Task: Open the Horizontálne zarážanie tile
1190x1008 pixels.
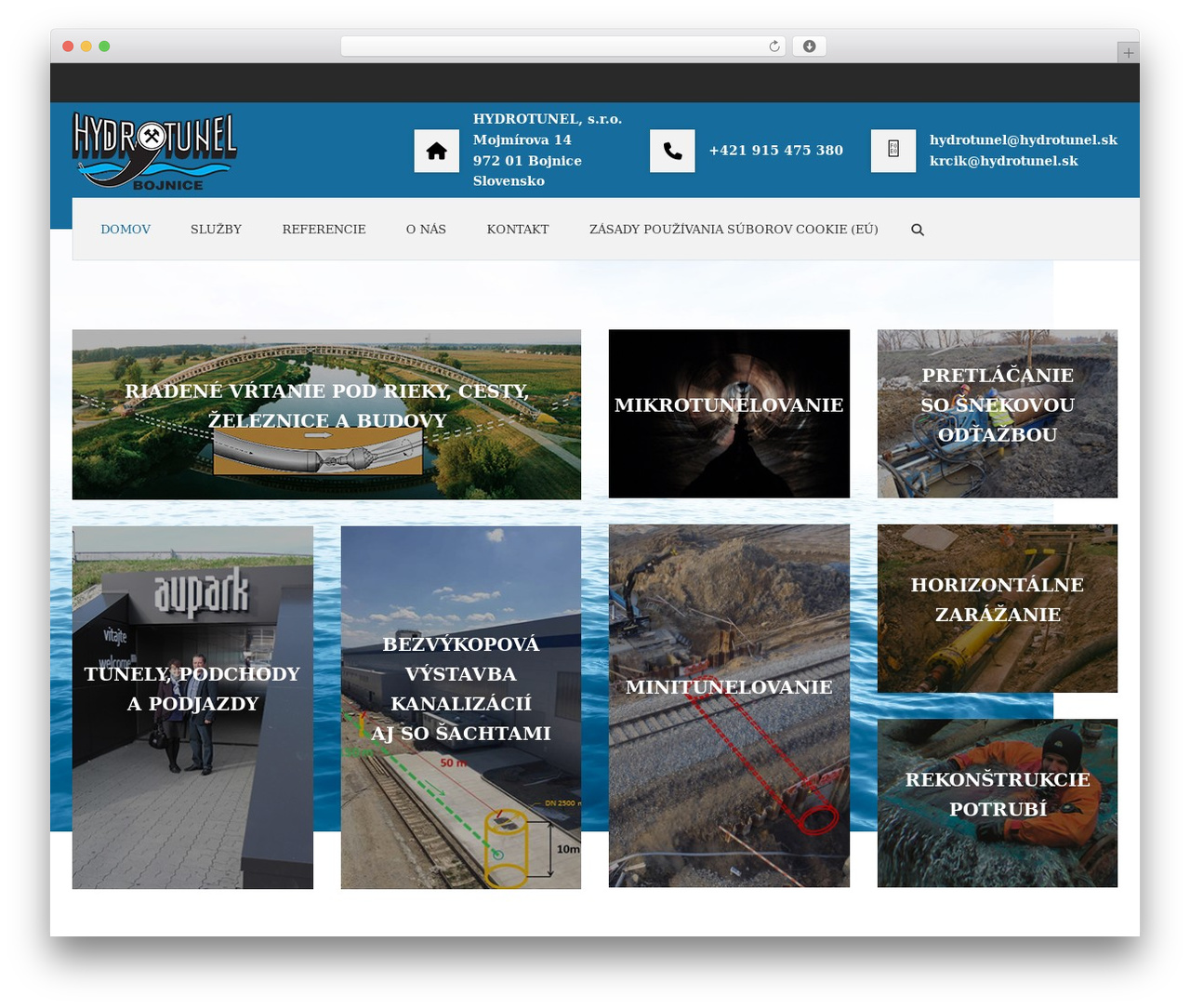Action: (x=998, y=608)
